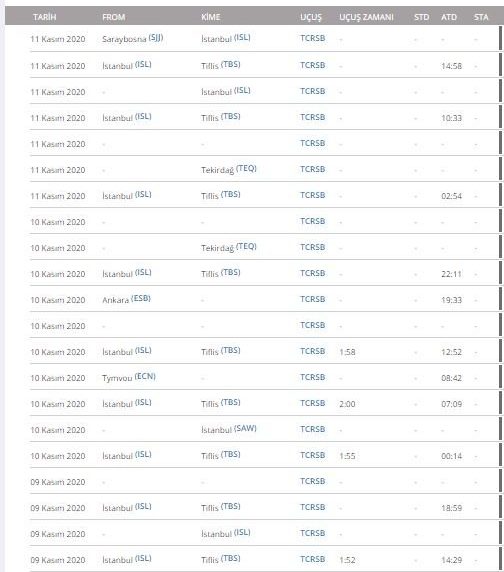Open İstanbul (SAW) destination link
Image resolution: width=504 pixels, height=572 pixels.
point(229,429)
